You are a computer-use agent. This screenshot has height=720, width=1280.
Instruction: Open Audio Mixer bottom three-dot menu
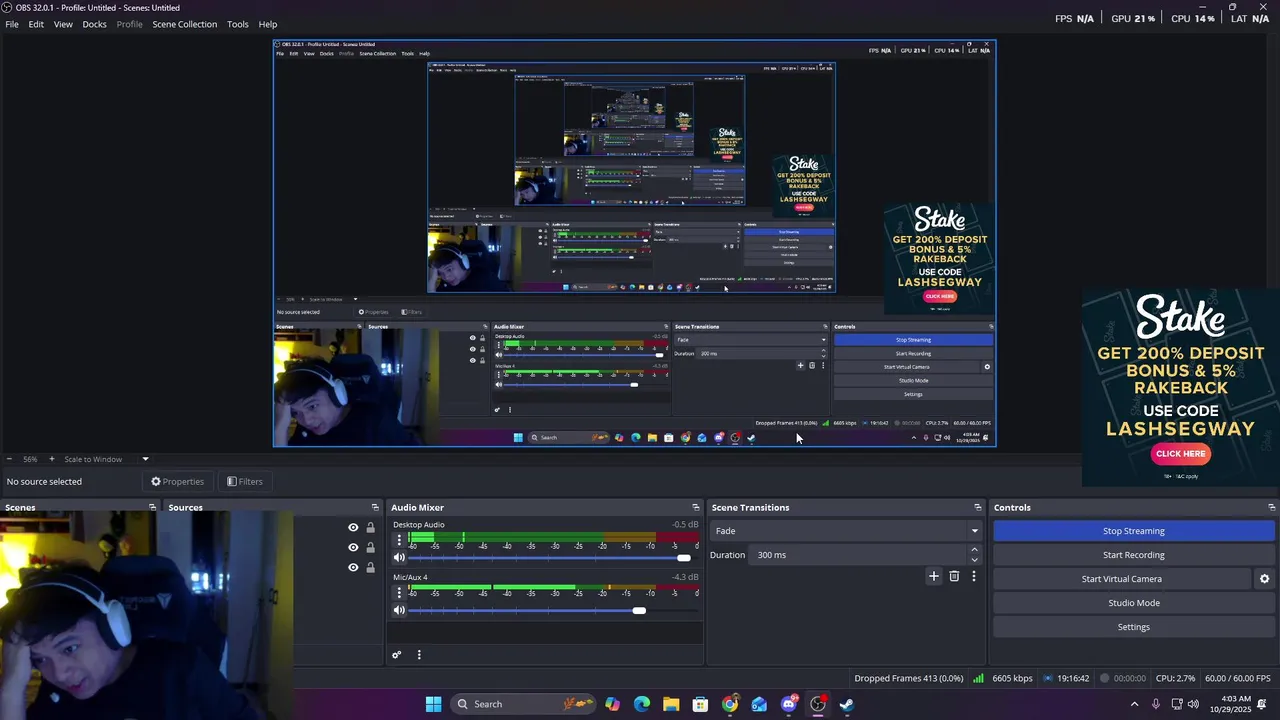419,655
